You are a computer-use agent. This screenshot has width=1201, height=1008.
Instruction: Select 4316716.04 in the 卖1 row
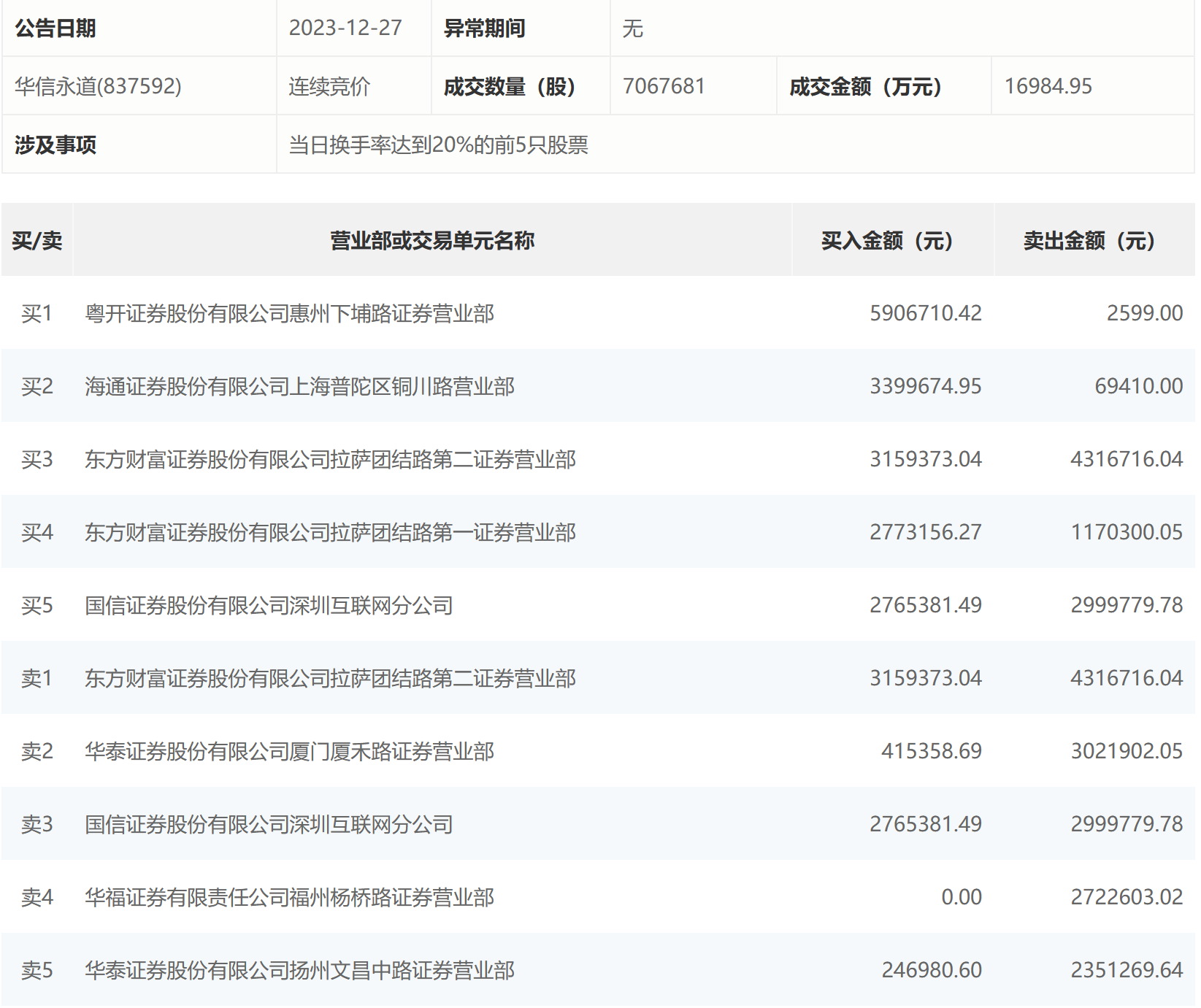pos(1127,678)
